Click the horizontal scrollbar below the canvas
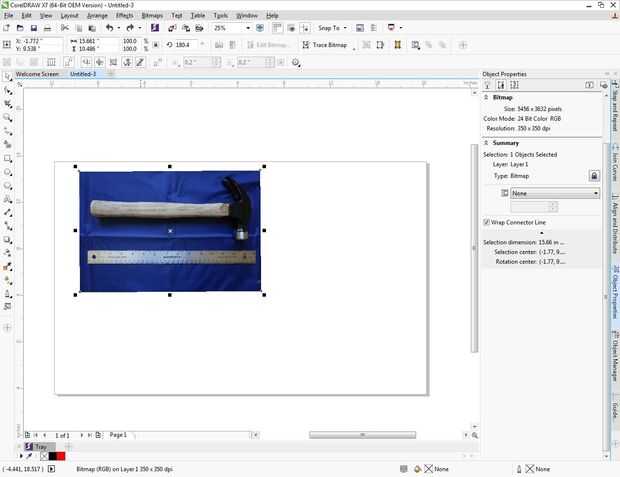The width and height of the screenshot is (620, 477). pyautogui.click(x=362, y=435)
